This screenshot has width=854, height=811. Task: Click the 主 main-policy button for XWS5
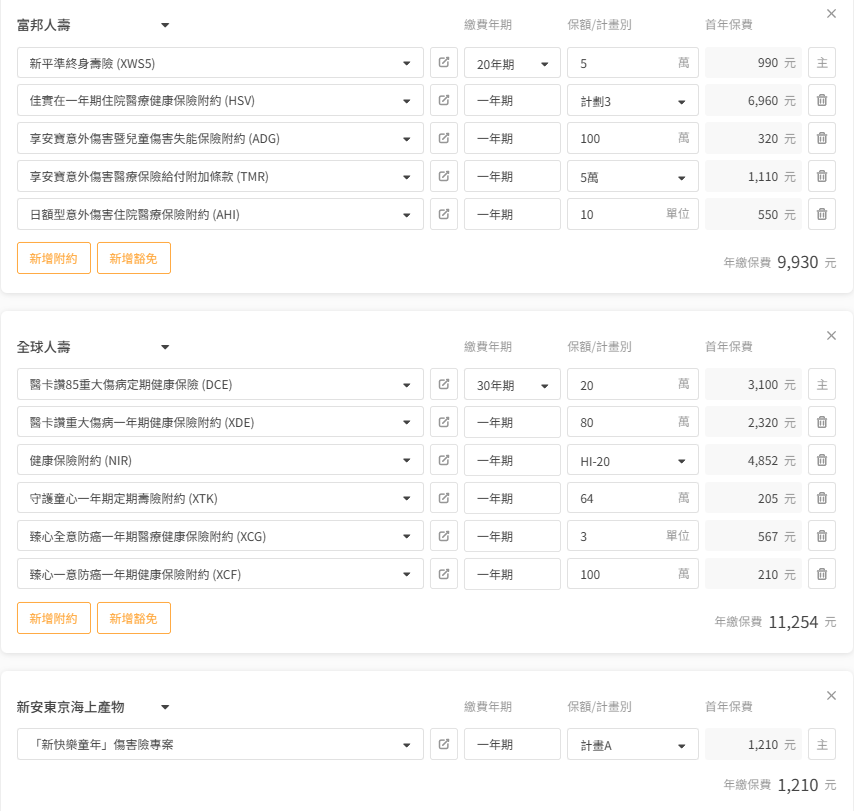pyautogui.click(x=821, y=63)
